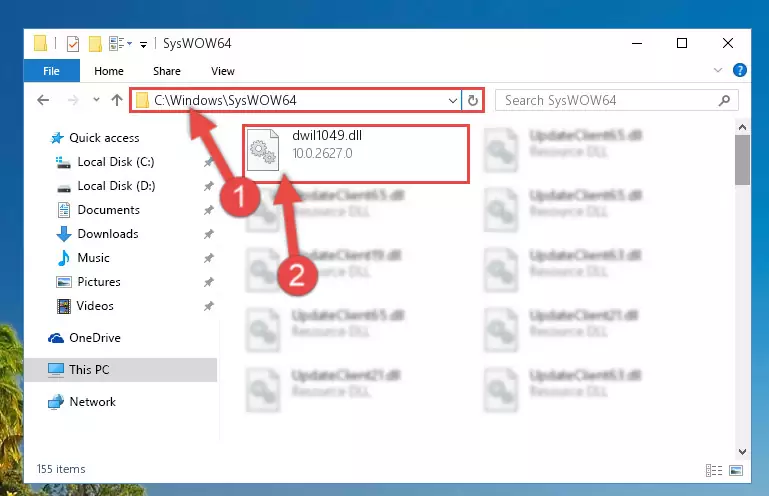Open Local Disk (D:) in sidebar
This screenshot has width=769, height=496.
point(106,186)
